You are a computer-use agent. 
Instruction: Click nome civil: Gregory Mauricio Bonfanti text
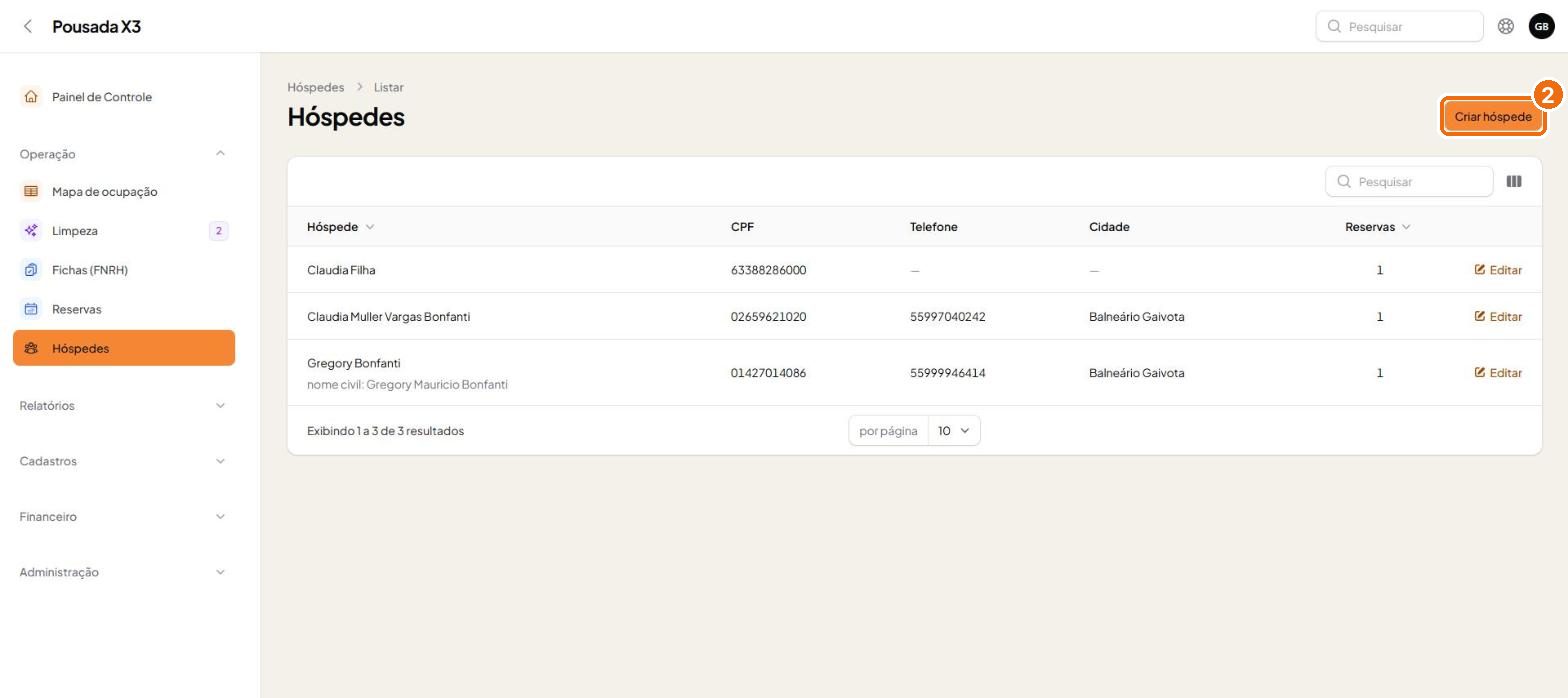click(x=407, y=385)
